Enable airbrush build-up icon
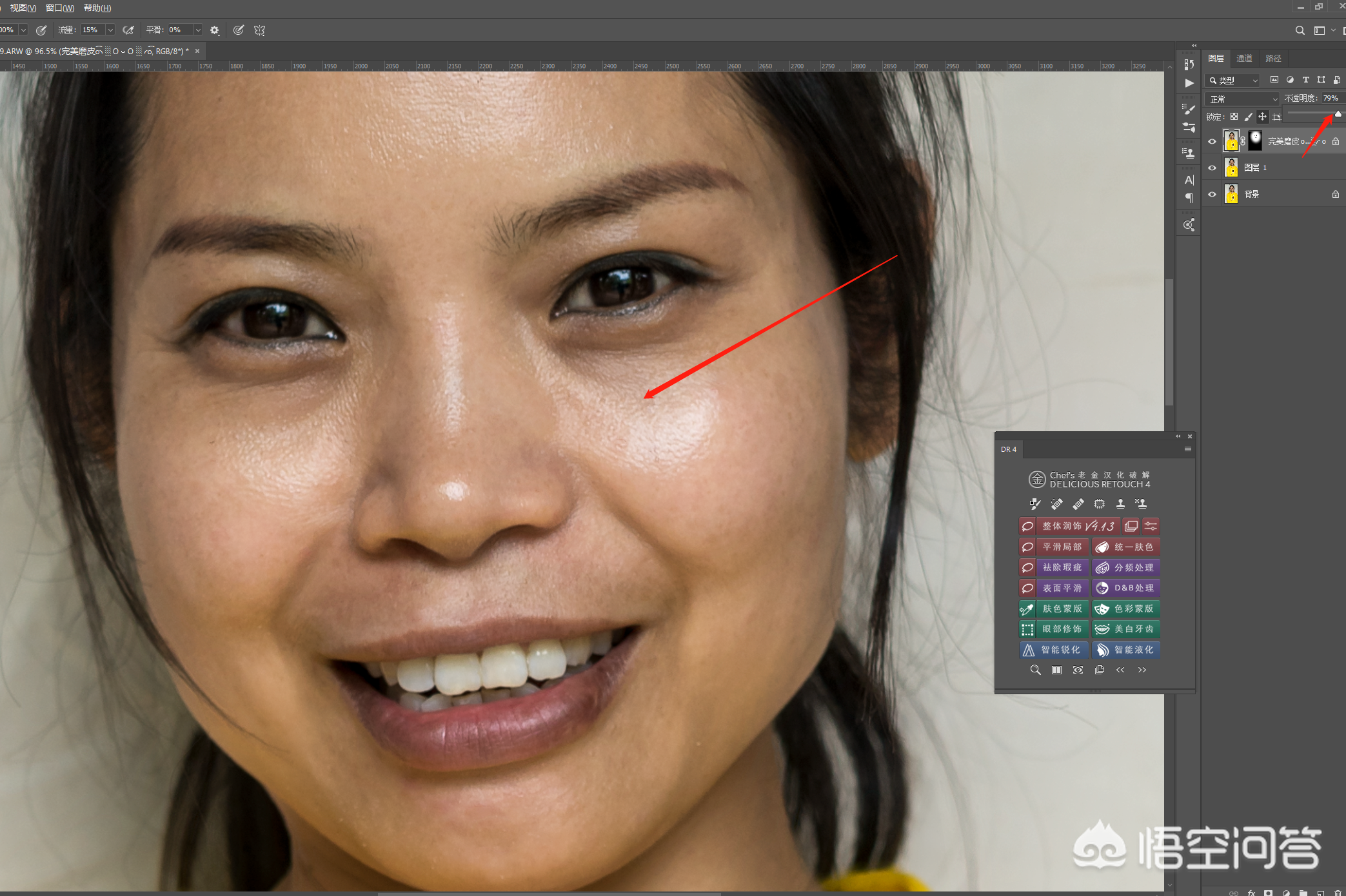The image size is (1346, 896). [x=128, y=30]
